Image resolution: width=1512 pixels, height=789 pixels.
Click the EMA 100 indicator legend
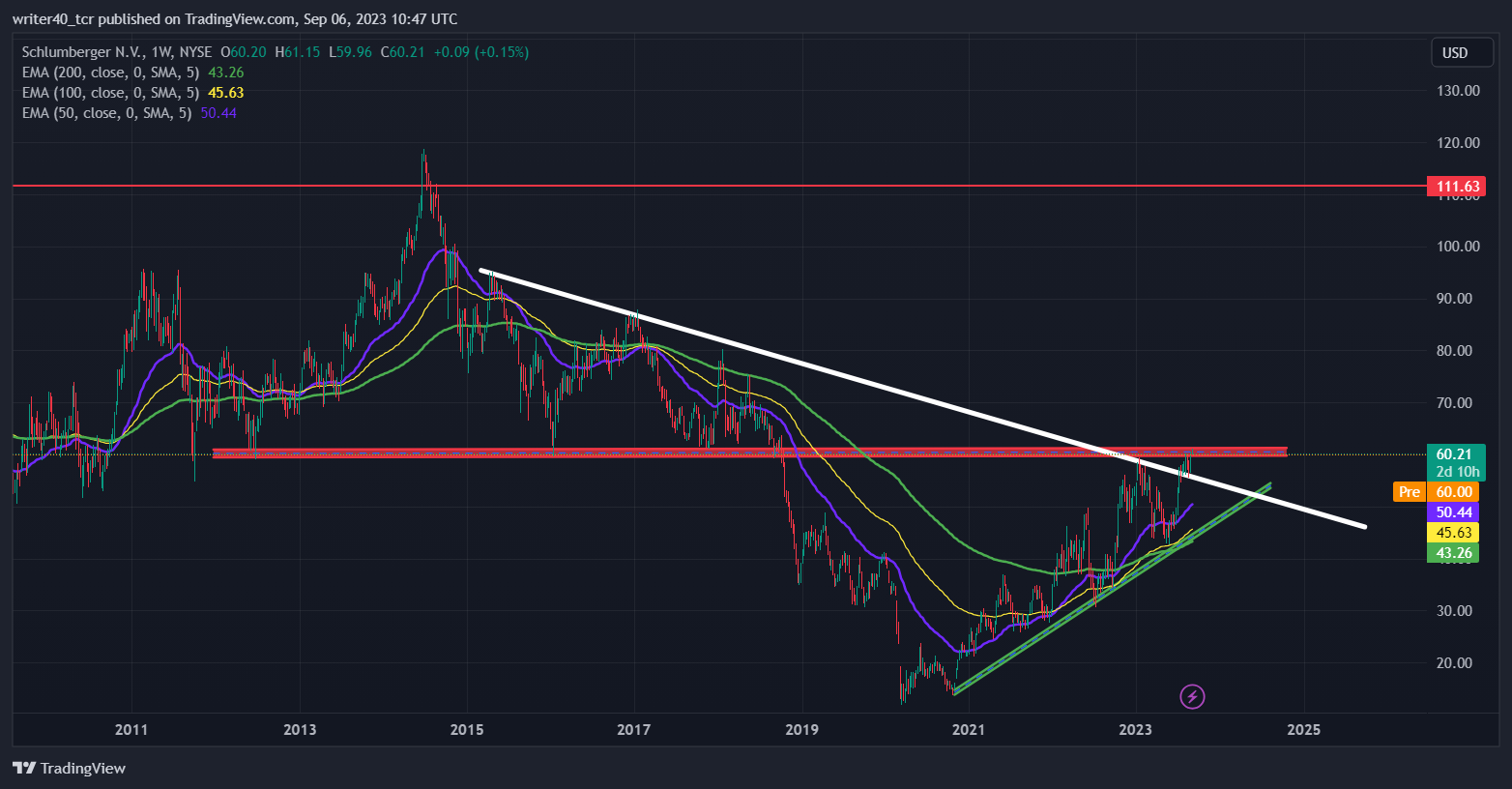point(111,93)
